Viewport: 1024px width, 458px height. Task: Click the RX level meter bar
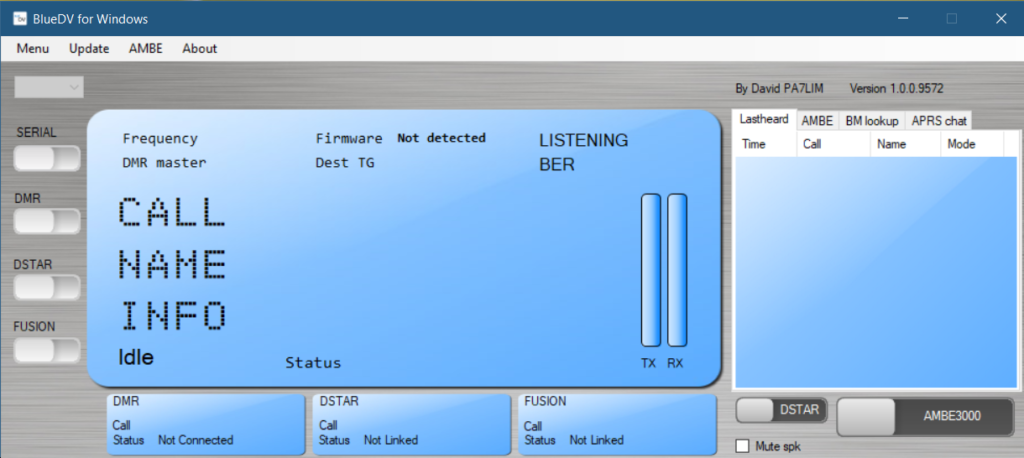point(677,270)
